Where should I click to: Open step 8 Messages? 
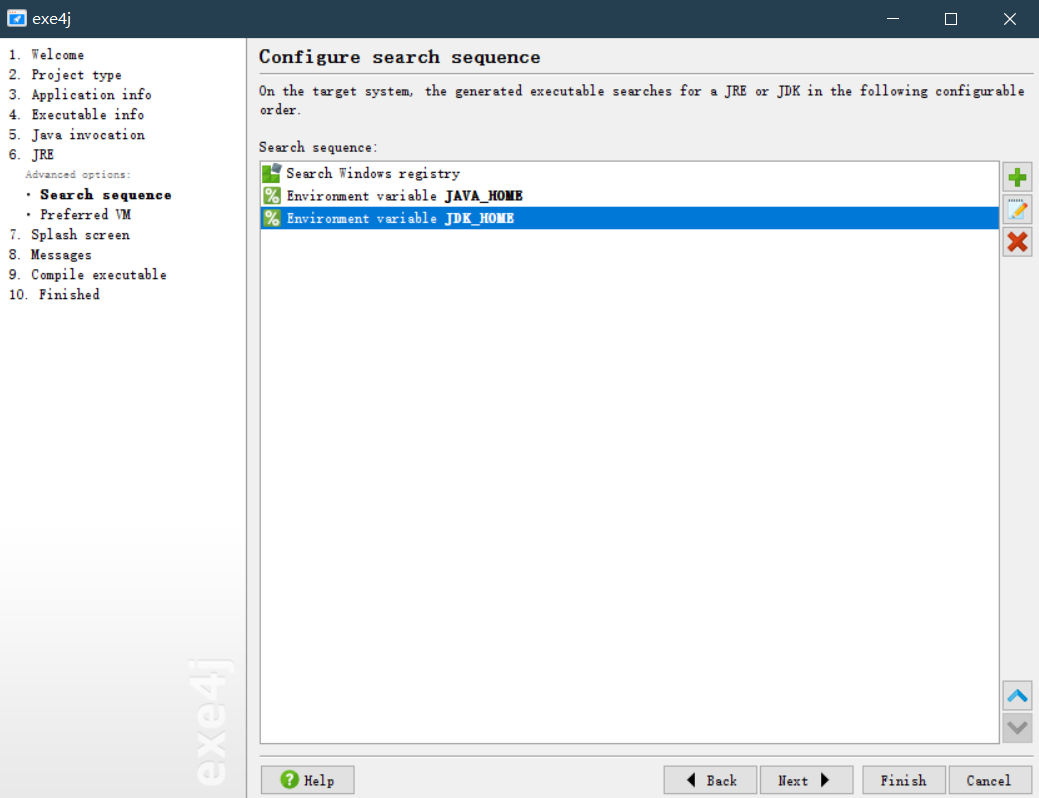tap(50, 255)
